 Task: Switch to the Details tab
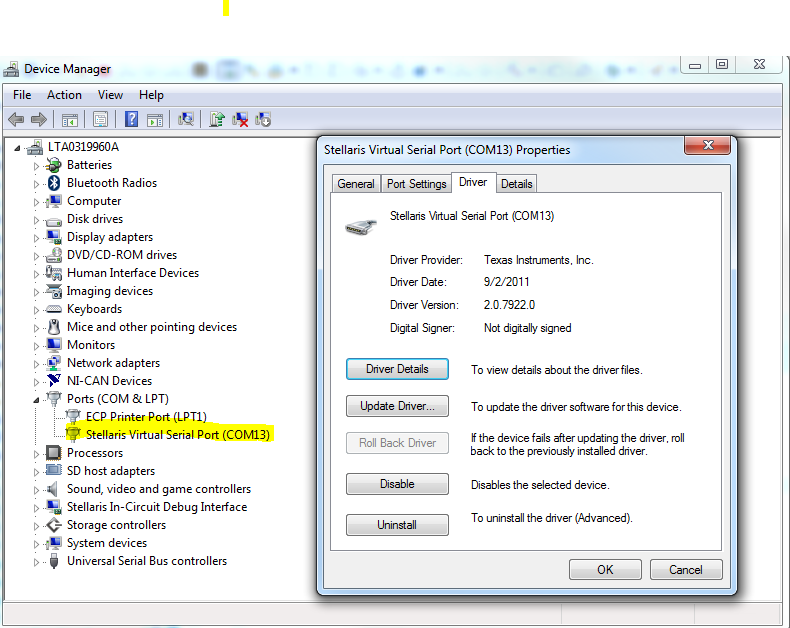[x=516, y=183]
